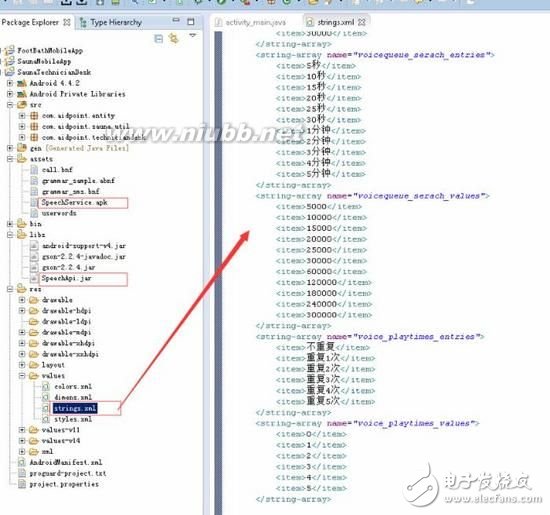Viewport: 550px width, 515px height.
Task: Select SpeechService.apk in assets
Action: [74, 202]
